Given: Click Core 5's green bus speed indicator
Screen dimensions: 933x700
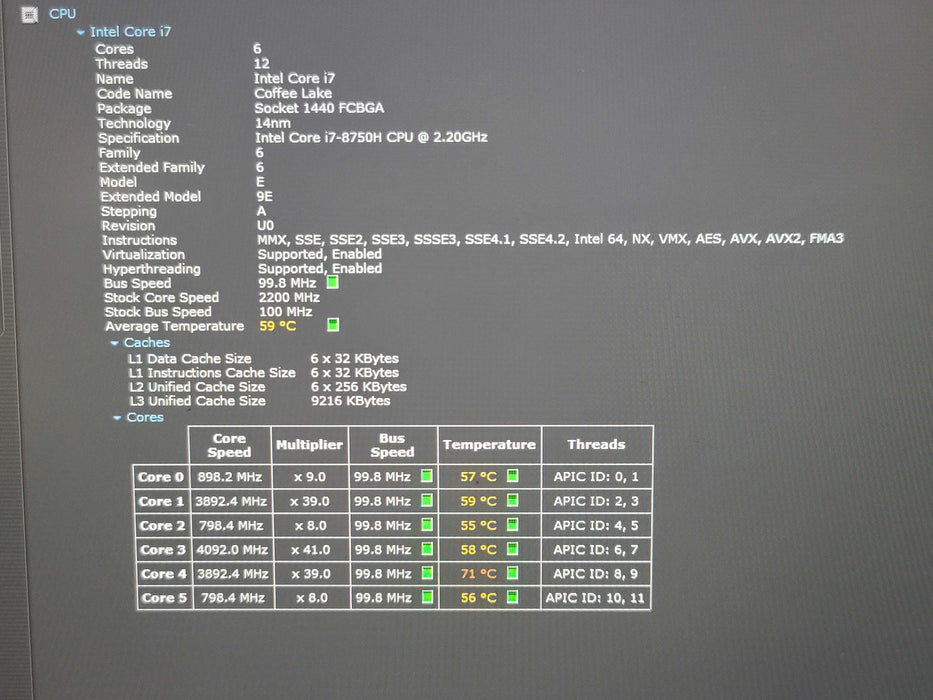Looking at the screenshot, I should pyautogui.click(x=427, y=596).
